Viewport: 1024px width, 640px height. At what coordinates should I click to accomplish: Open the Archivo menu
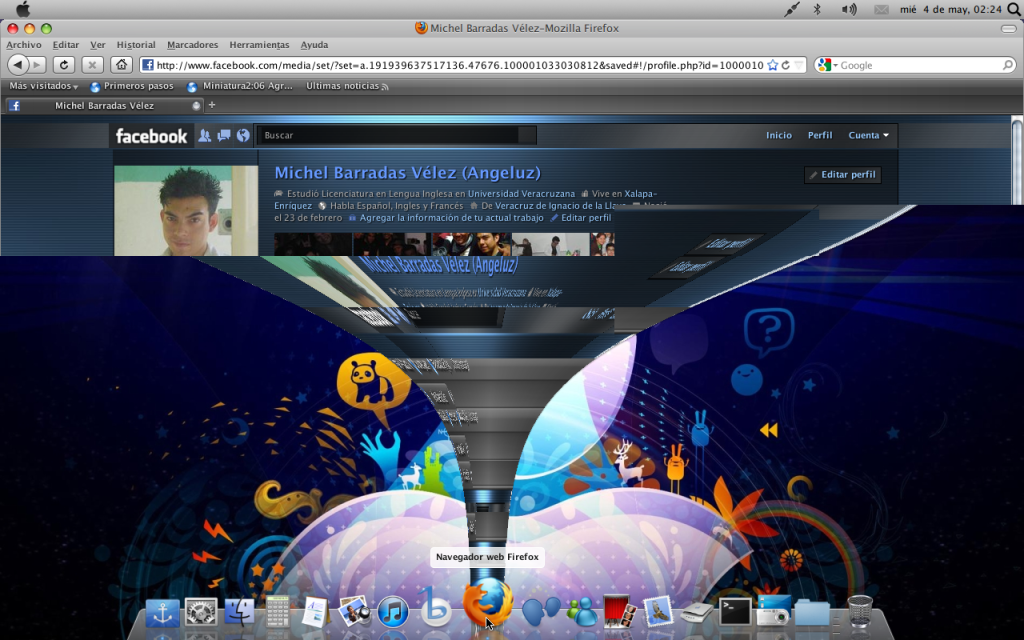coord(24,45)
